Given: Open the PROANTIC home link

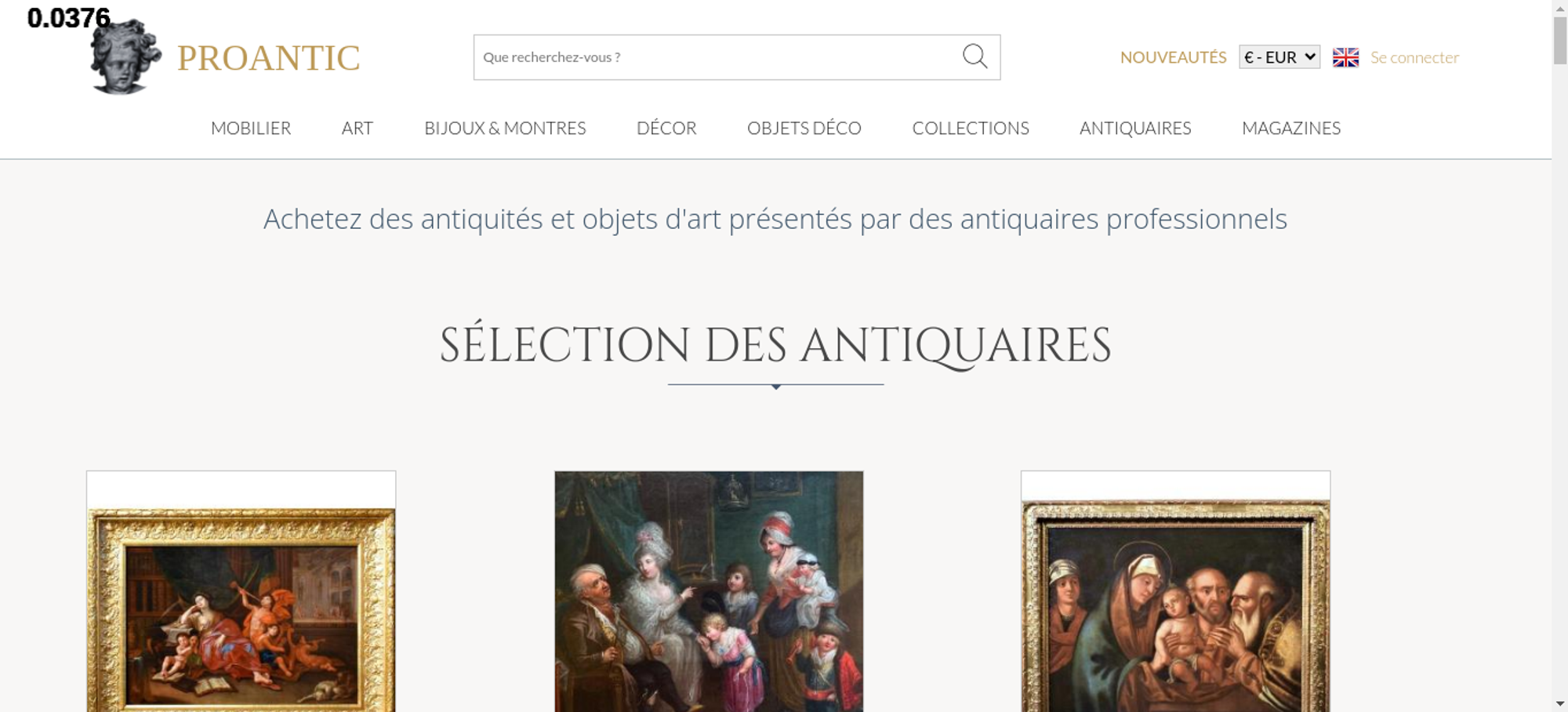Looking at the screenshot, I should tap(268, 58).
